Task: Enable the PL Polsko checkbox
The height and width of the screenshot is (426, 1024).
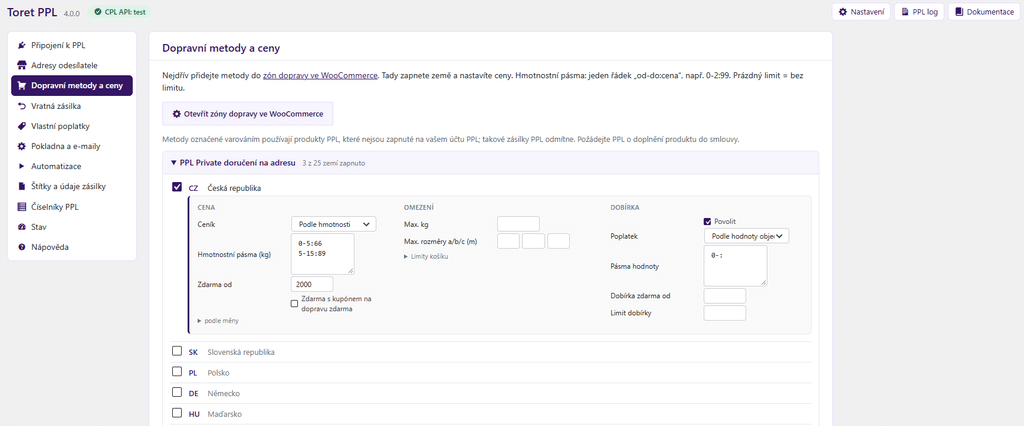Action: 177,372
